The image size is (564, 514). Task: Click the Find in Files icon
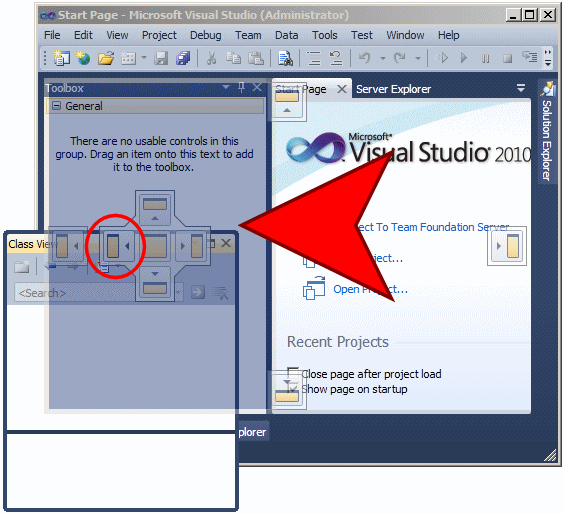click(286, 58)
